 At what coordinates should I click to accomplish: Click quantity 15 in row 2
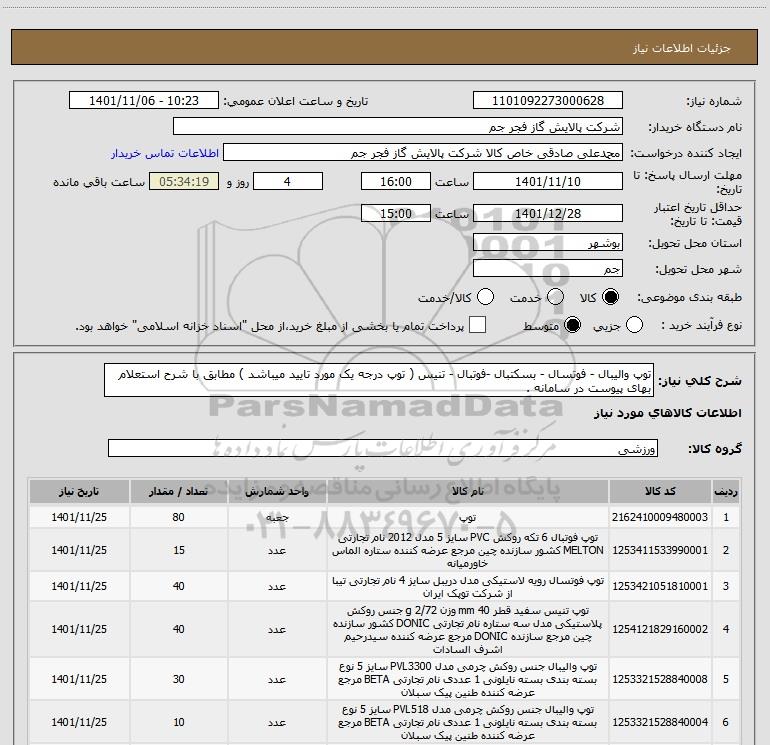tap(178, 550)
